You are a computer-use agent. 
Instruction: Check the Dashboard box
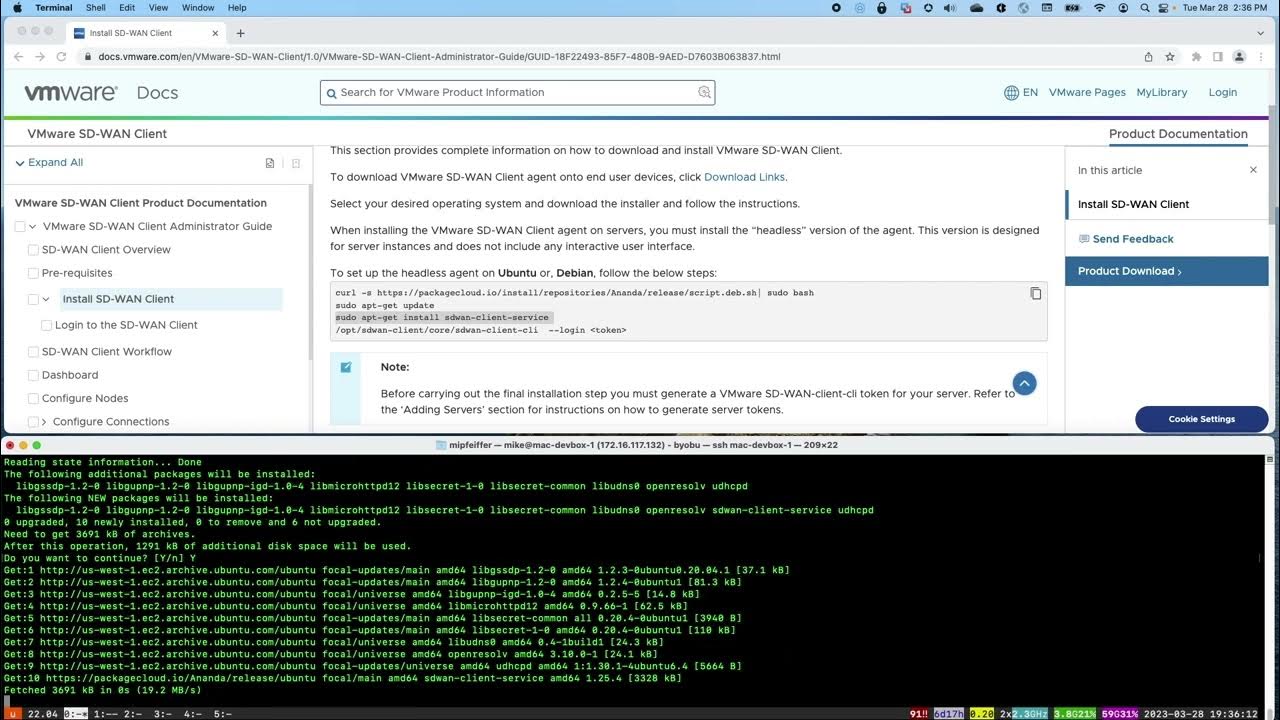[x=33, y=375]
